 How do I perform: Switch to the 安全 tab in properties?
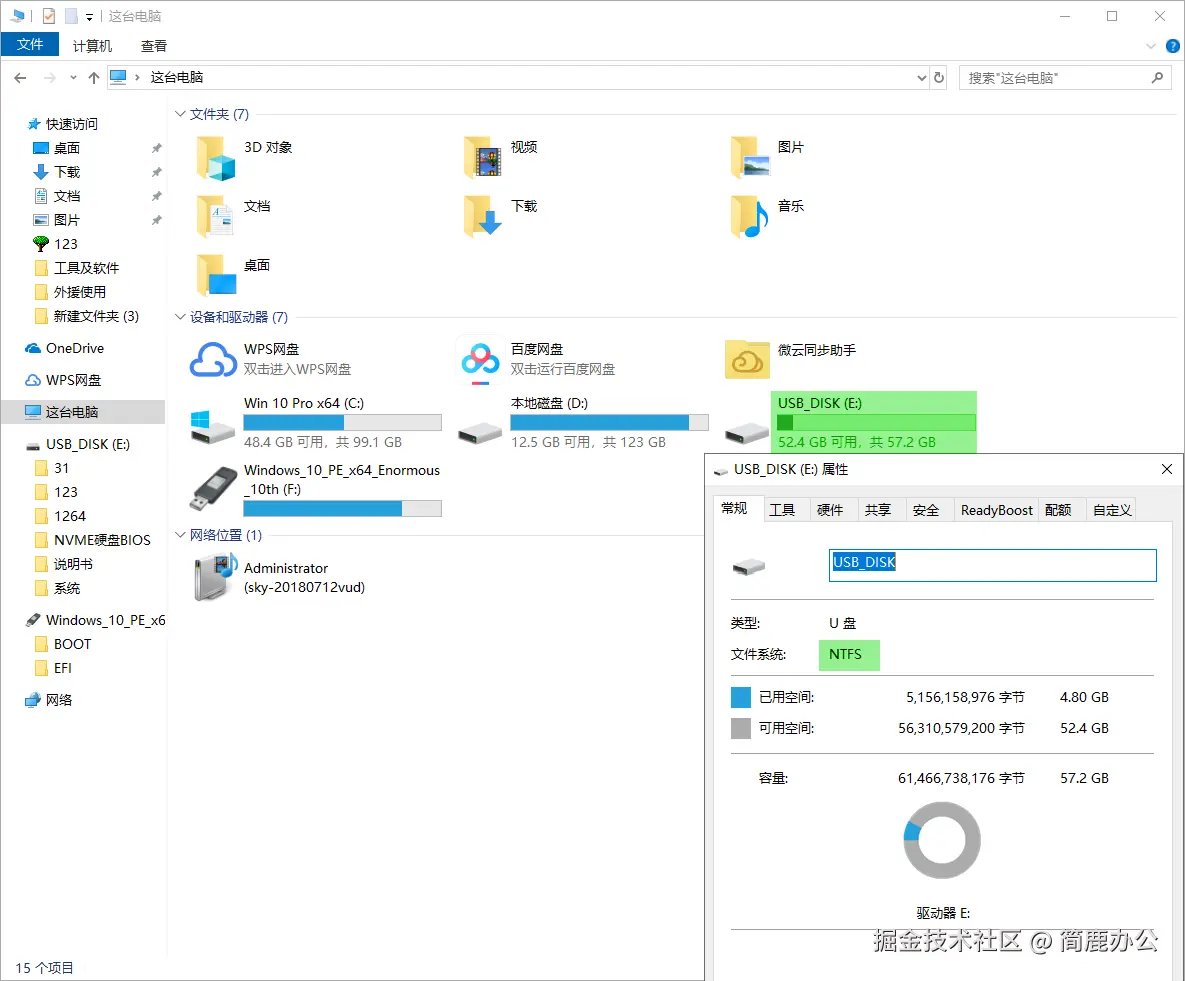[x=927, y=509]
